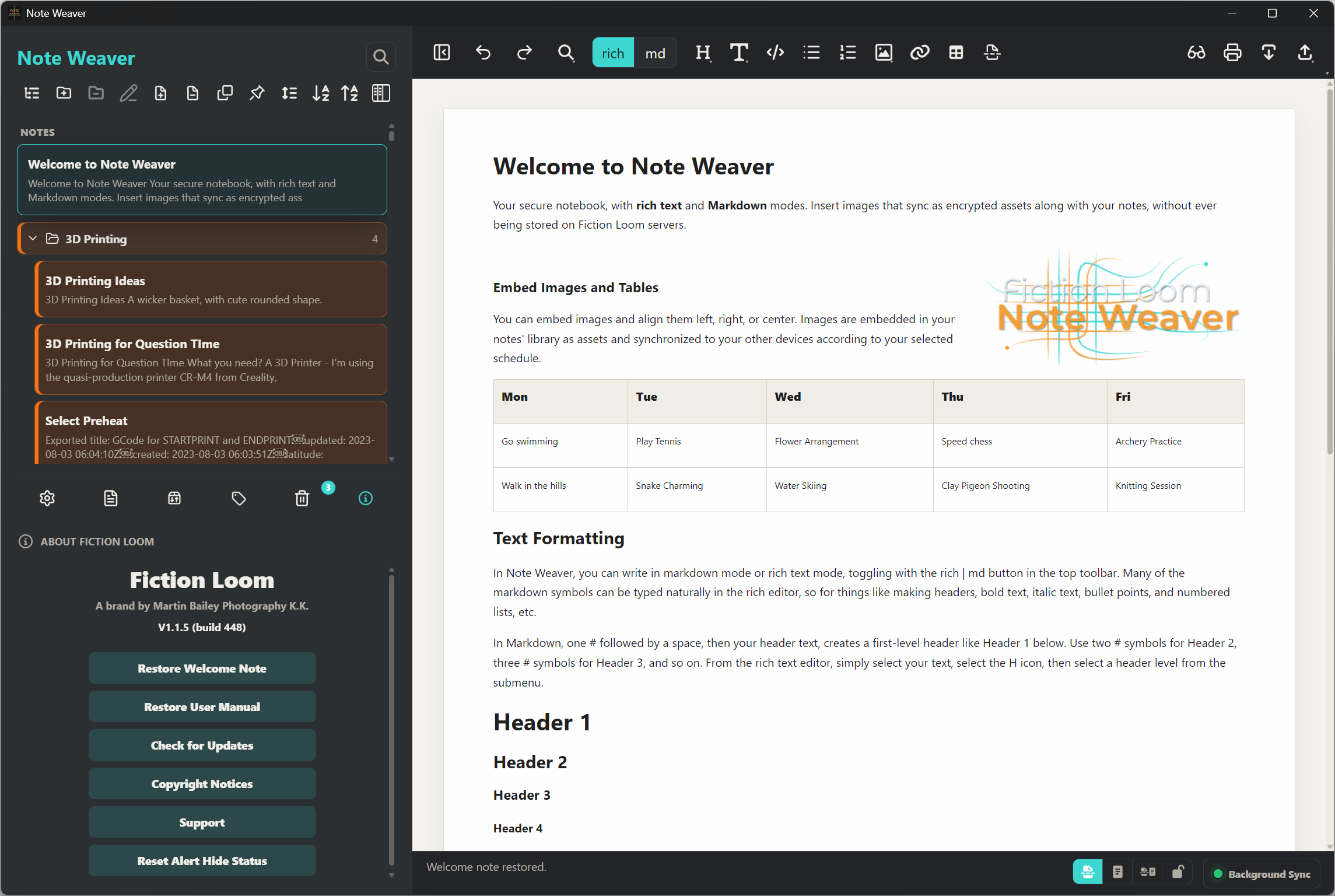Open the Support button
This screenshot has height=896, width=1335.
pos(202,822)
